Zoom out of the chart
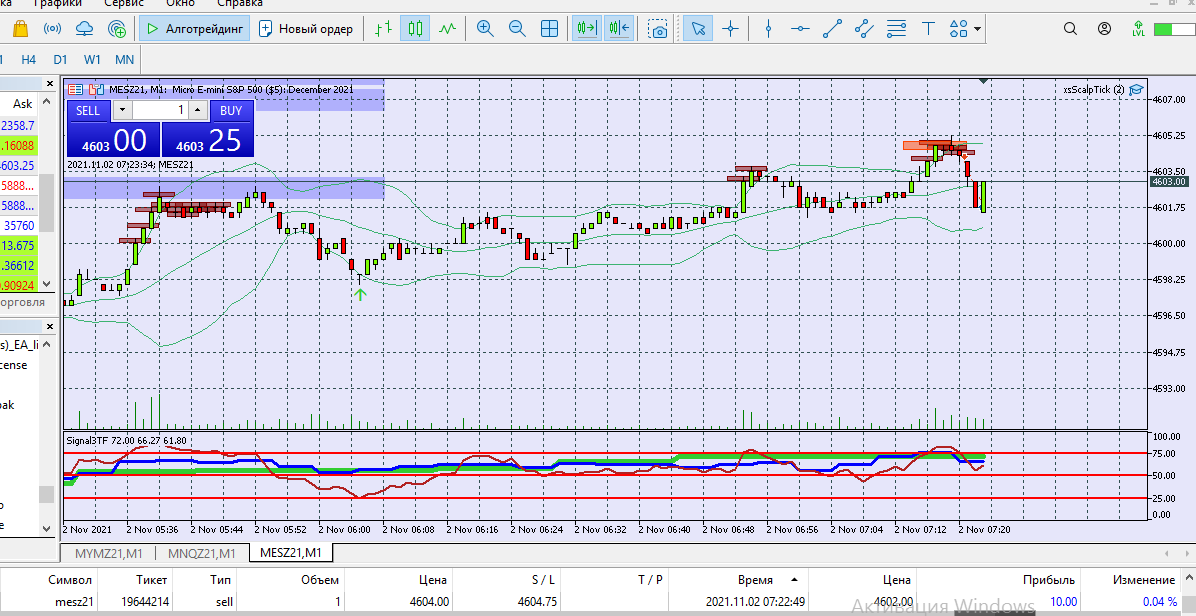This screenshot has height=616, width=1196. 517,29
